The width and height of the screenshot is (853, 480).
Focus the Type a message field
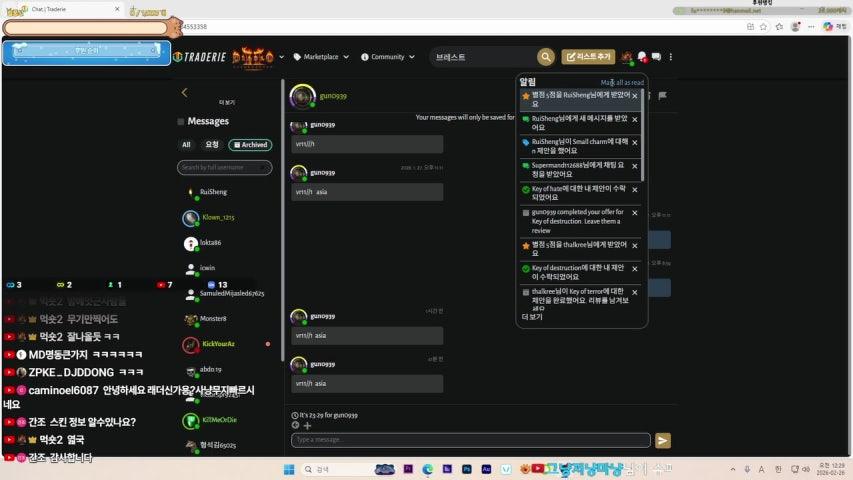471,440
